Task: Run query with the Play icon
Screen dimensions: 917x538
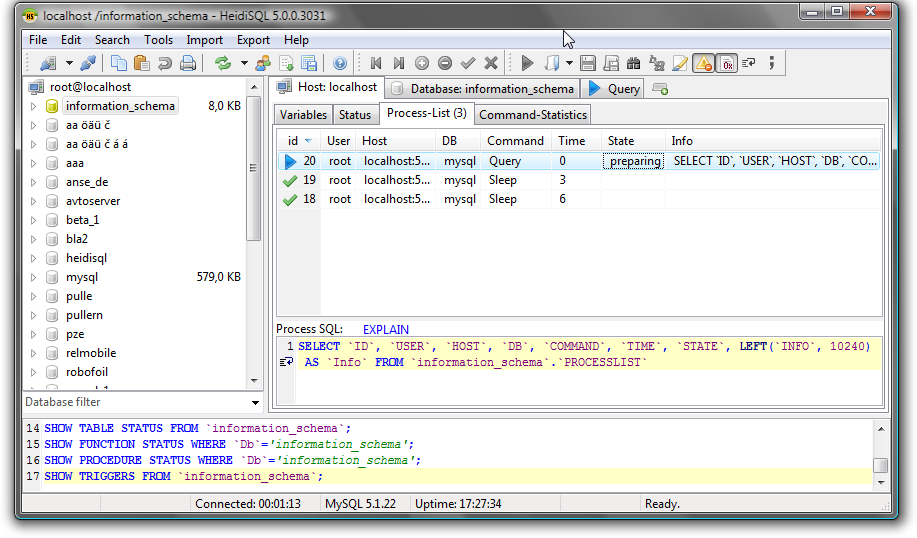Action: 527,63
